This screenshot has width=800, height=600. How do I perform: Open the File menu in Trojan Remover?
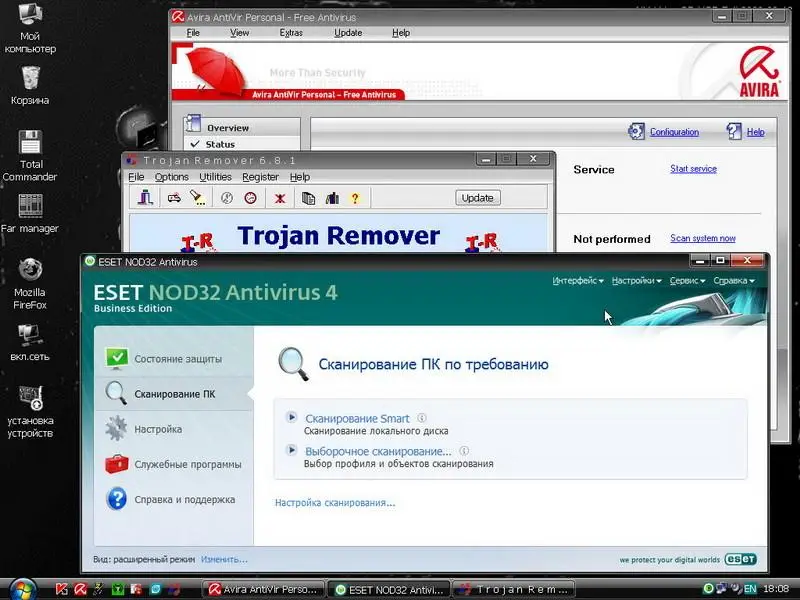[136, 177]
